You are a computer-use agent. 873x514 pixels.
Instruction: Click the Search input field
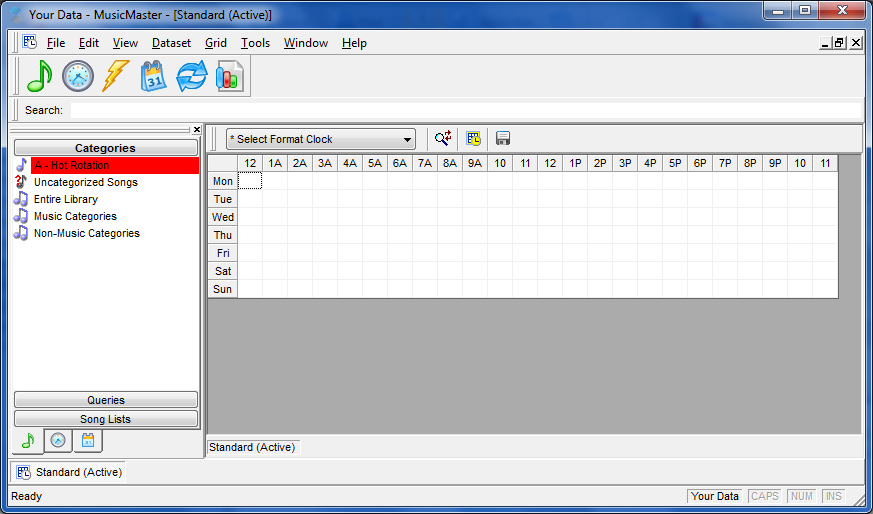coord(465,110)
